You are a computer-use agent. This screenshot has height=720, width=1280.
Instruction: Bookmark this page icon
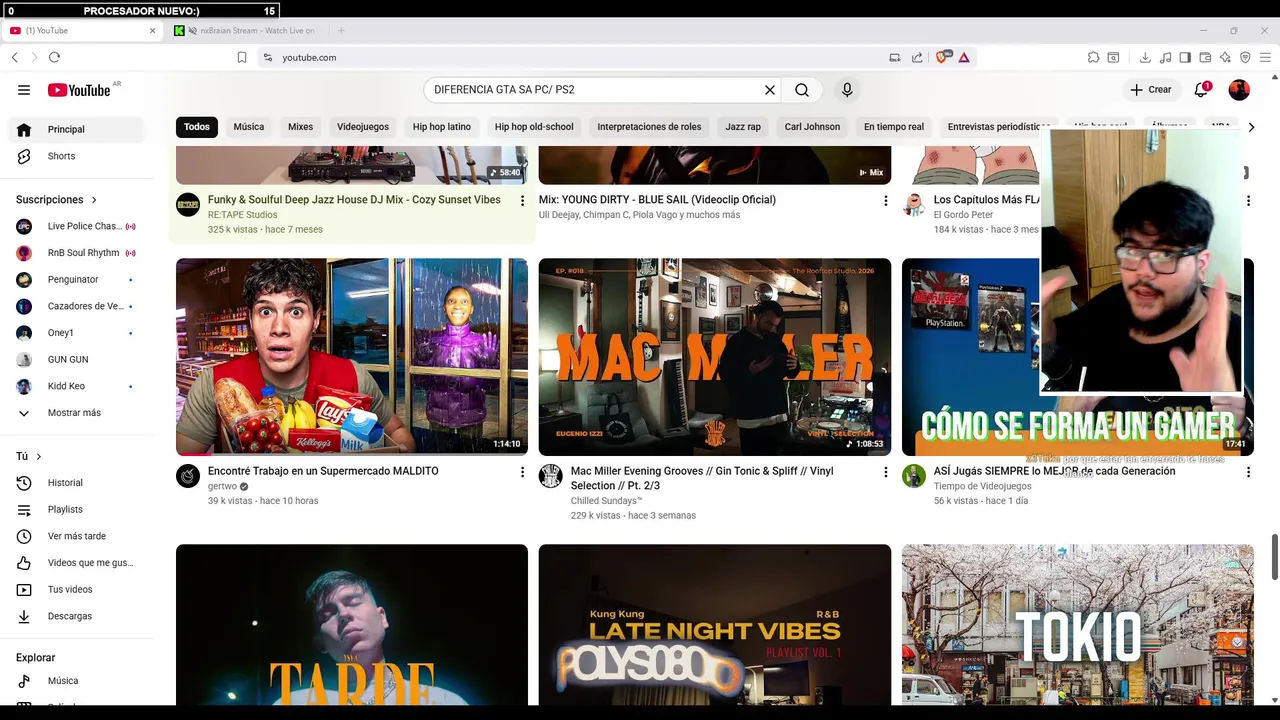[241, 58]
